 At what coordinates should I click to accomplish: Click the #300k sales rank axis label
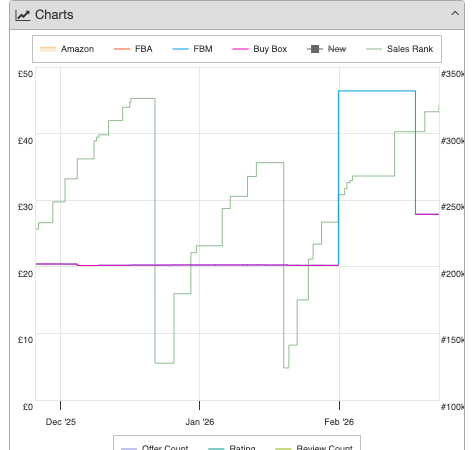click(452, 141)
